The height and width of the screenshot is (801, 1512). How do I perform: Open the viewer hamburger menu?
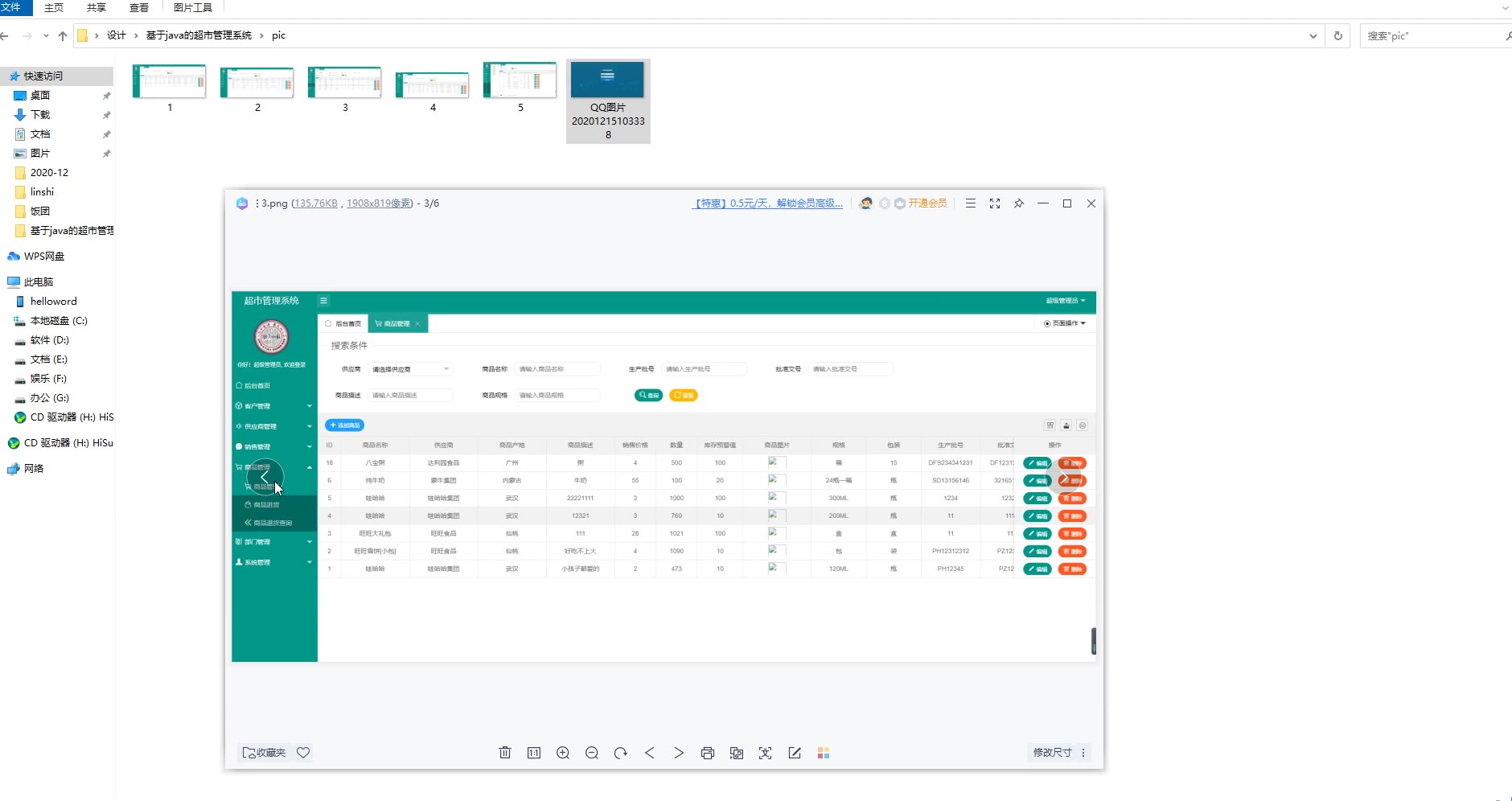(x=971, y=203)
